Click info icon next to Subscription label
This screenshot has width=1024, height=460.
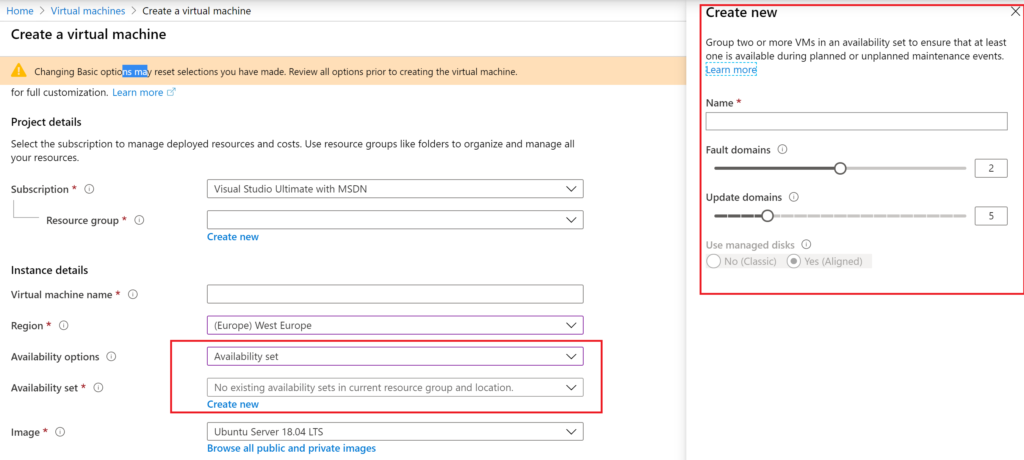(x=89, y=189)
